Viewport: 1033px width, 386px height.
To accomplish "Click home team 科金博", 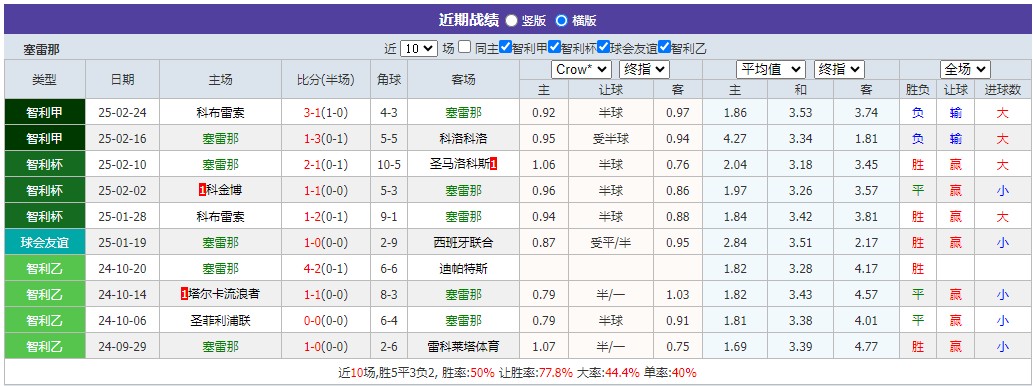I will tap(225, 191).
